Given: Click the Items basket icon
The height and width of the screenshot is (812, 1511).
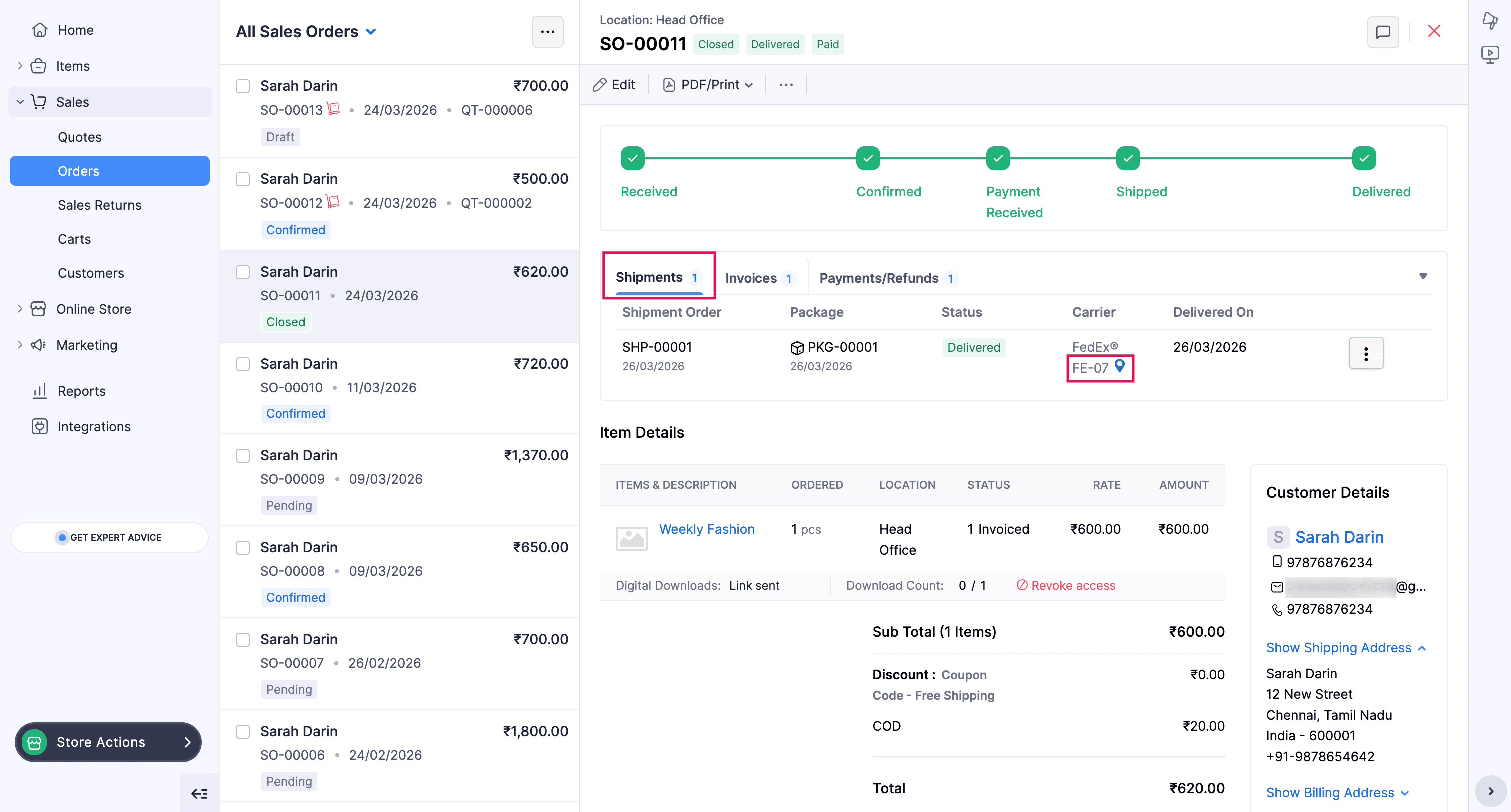Looking at the screenshot, I should pyautogui.click(x=38, y=66).
